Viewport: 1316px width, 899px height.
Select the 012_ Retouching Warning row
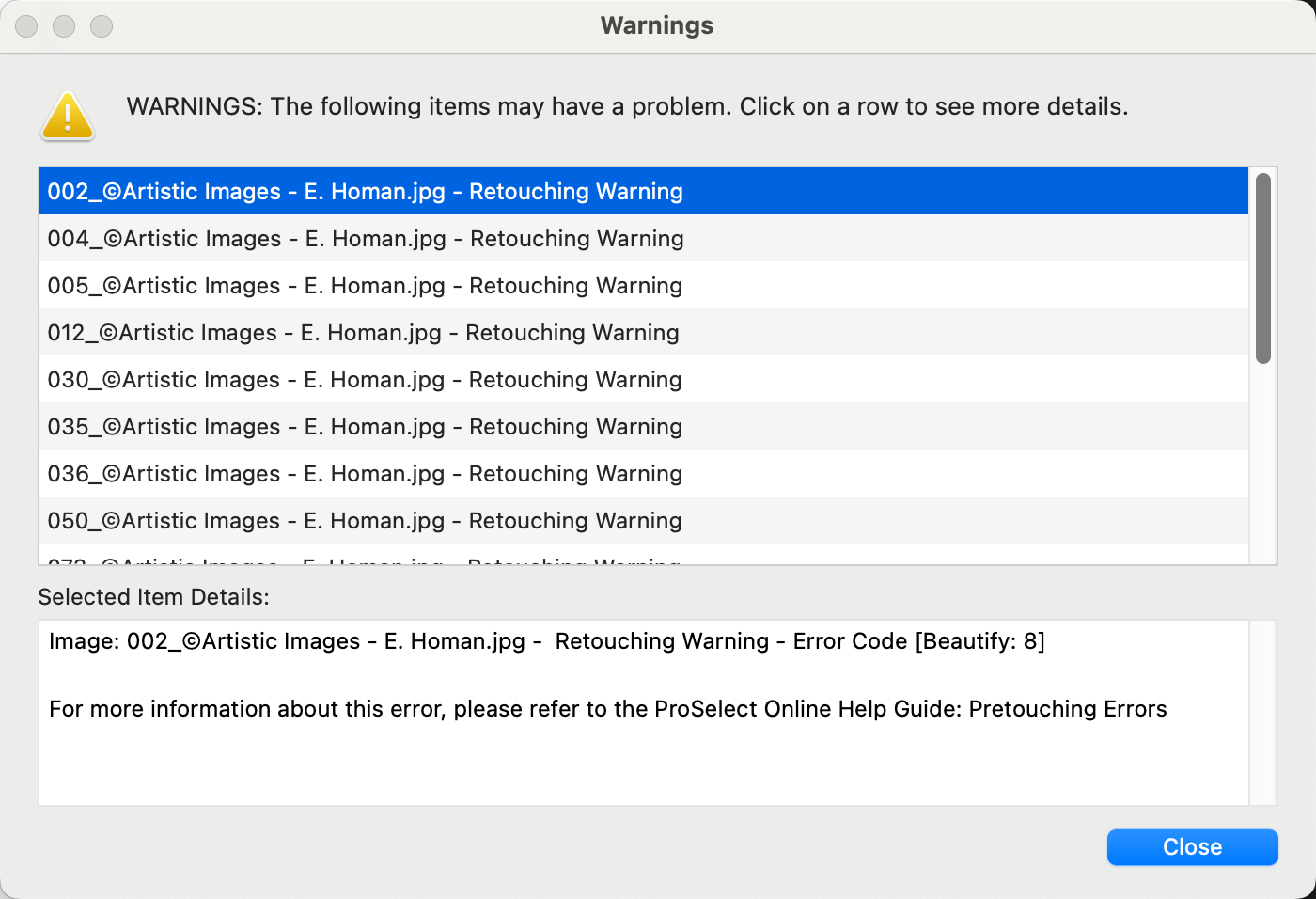point(363,333)
